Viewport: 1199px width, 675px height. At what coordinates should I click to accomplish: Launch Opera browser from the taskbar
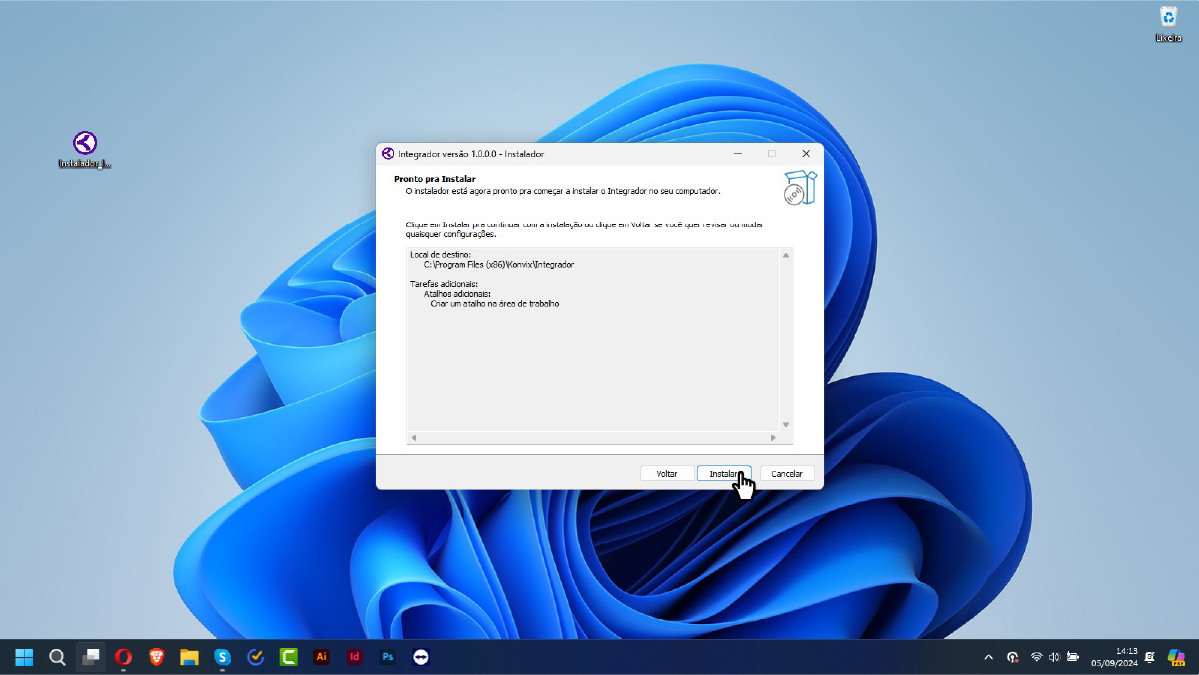point(123,657)
